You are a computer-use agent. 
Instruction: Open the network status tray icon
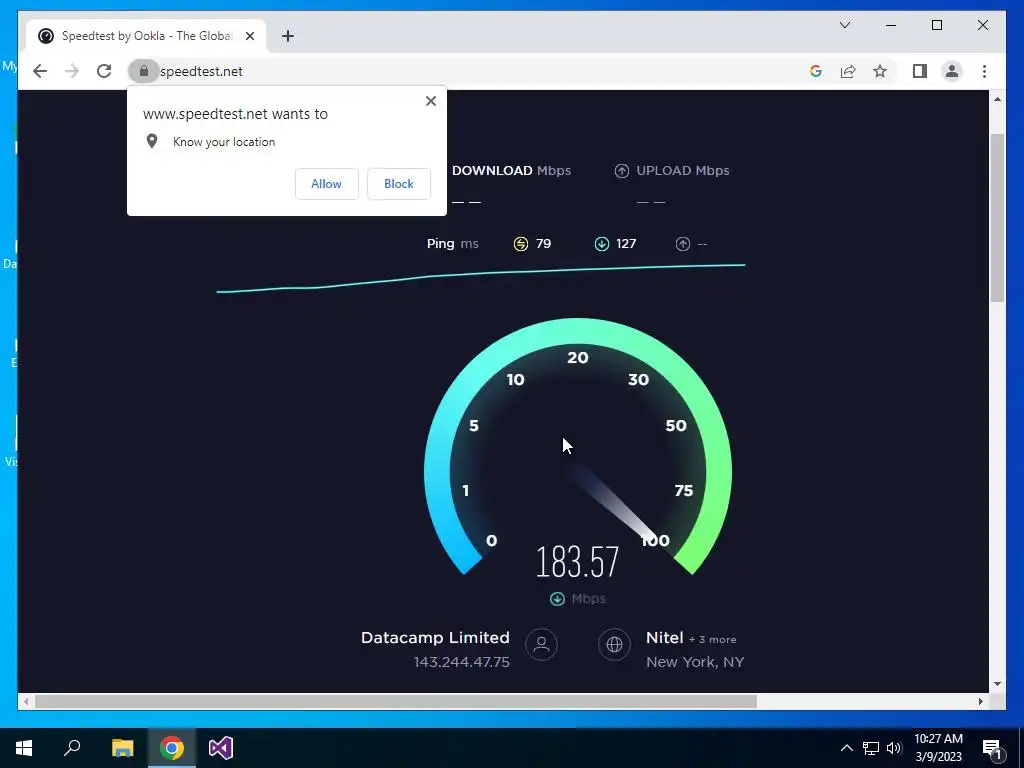point(870,748)
